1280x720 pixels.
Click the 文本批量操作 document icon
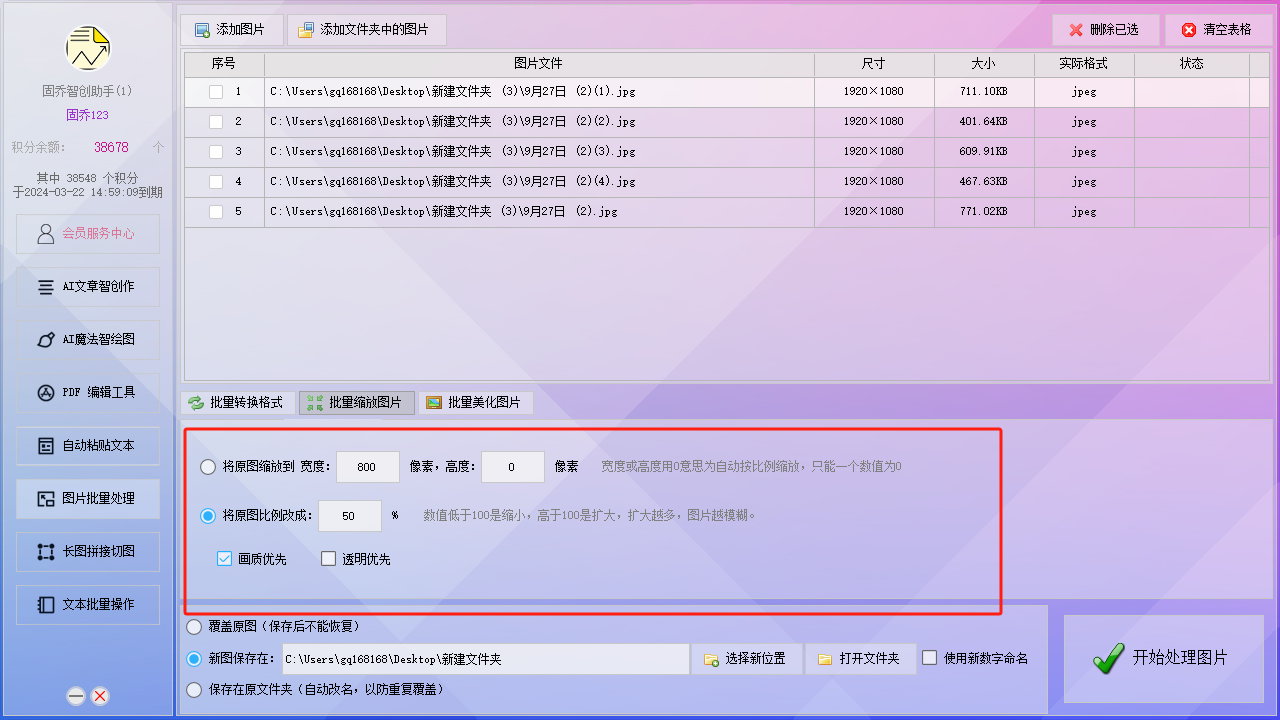pyautogui.click(x=46, y=605)
